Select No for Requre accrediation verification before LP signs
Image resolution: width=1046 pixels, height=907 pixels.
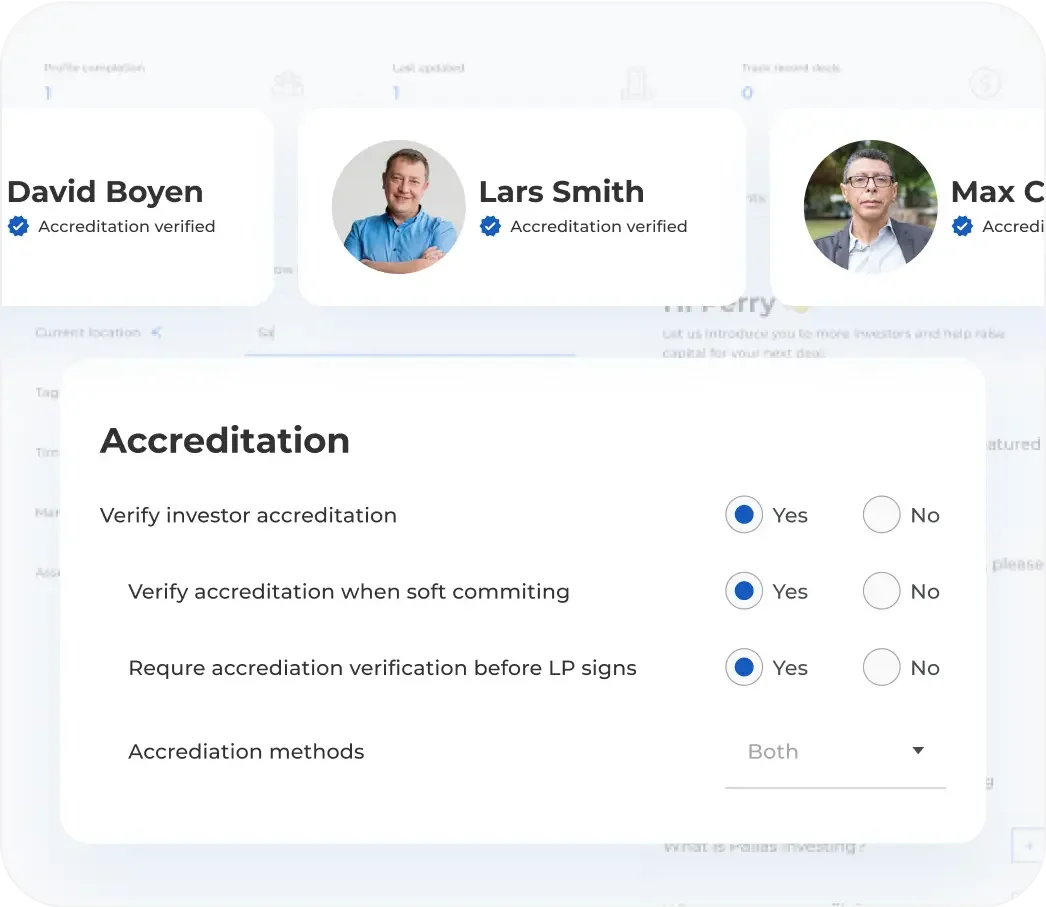[881, 667]
